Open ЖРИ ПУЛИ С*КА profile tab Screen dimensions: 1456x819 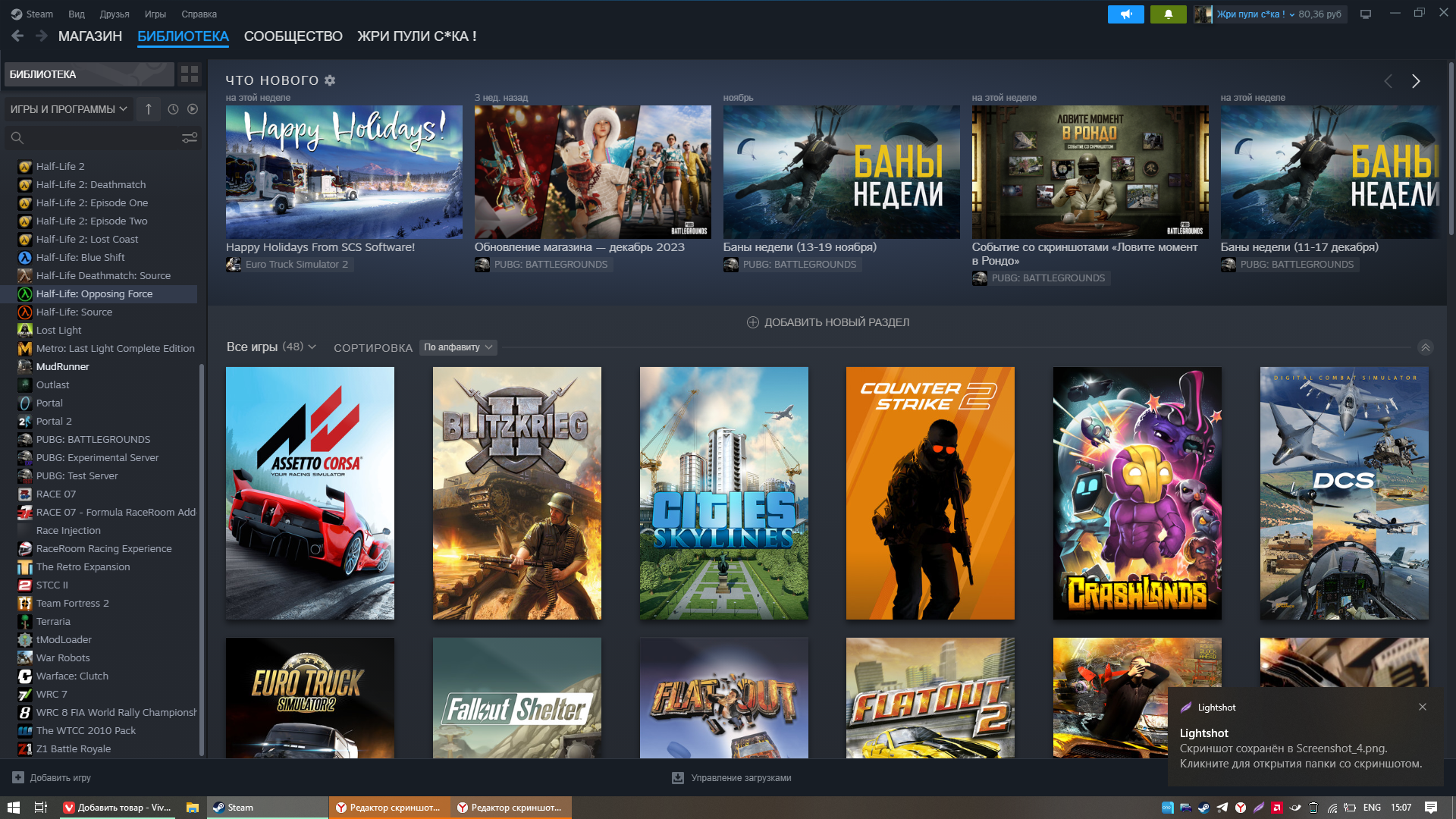(417, 36)
